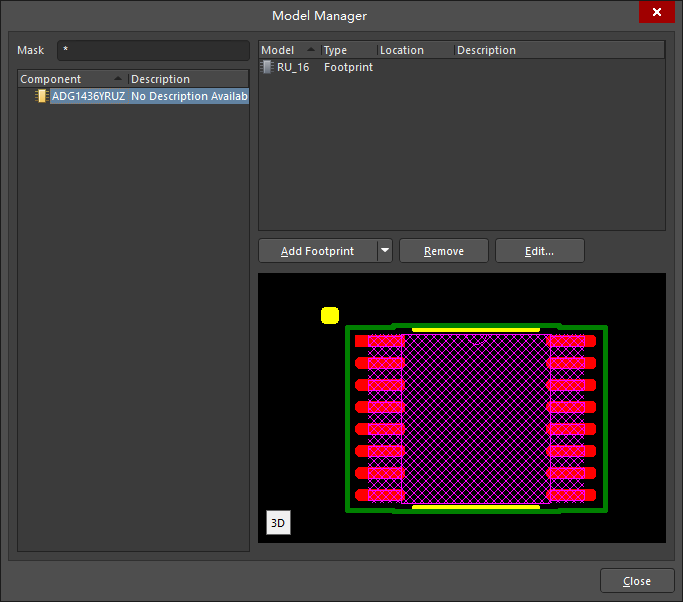Select the RU_16 model name
This screenshot has height=602, width=683.
293,67
